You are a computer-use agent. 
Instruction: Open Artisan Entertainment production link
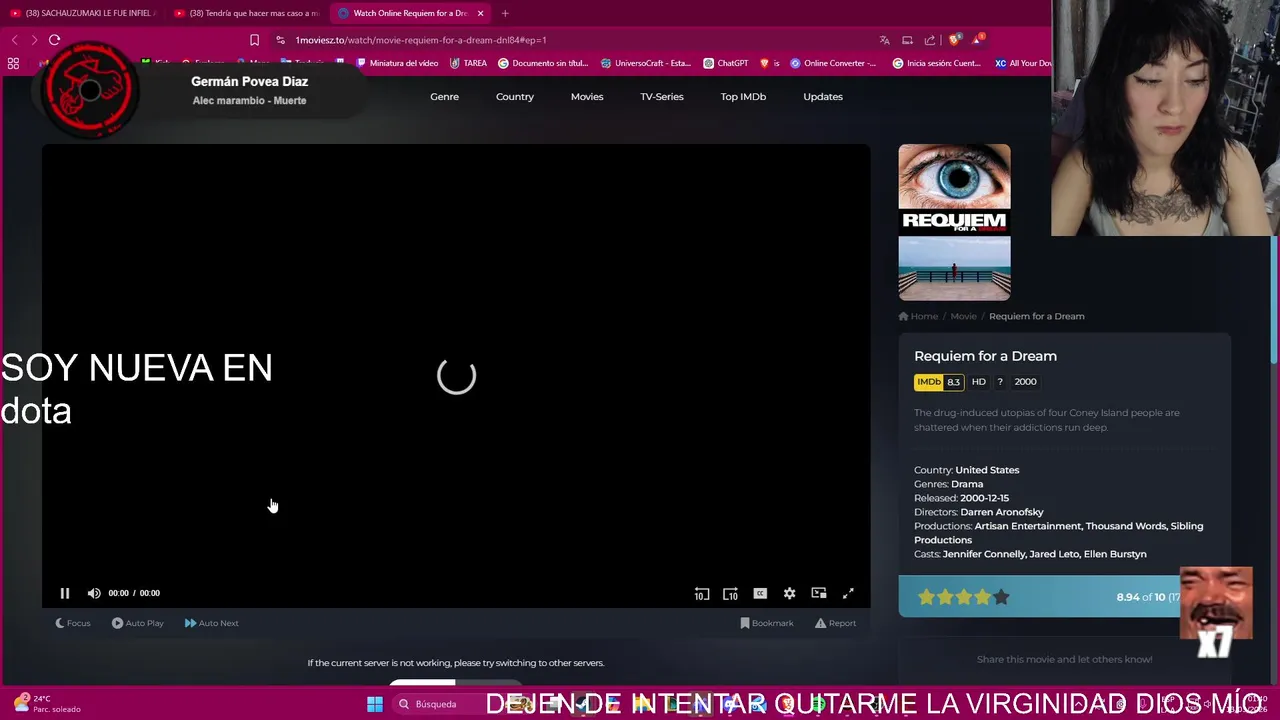pyautogui.click(x=1027, y=526)
